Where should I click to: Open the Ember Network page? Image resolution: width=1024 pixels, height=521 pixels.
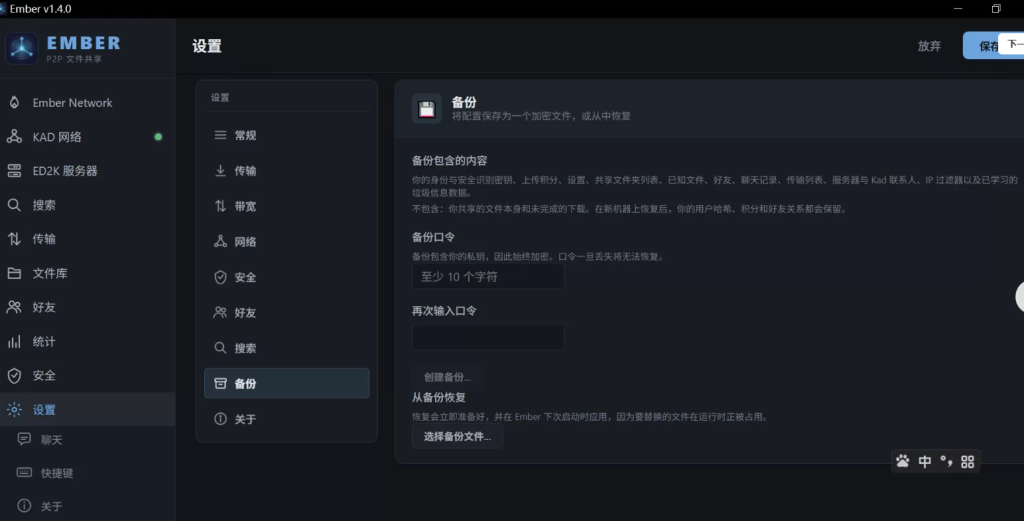[x=88, y=103]
